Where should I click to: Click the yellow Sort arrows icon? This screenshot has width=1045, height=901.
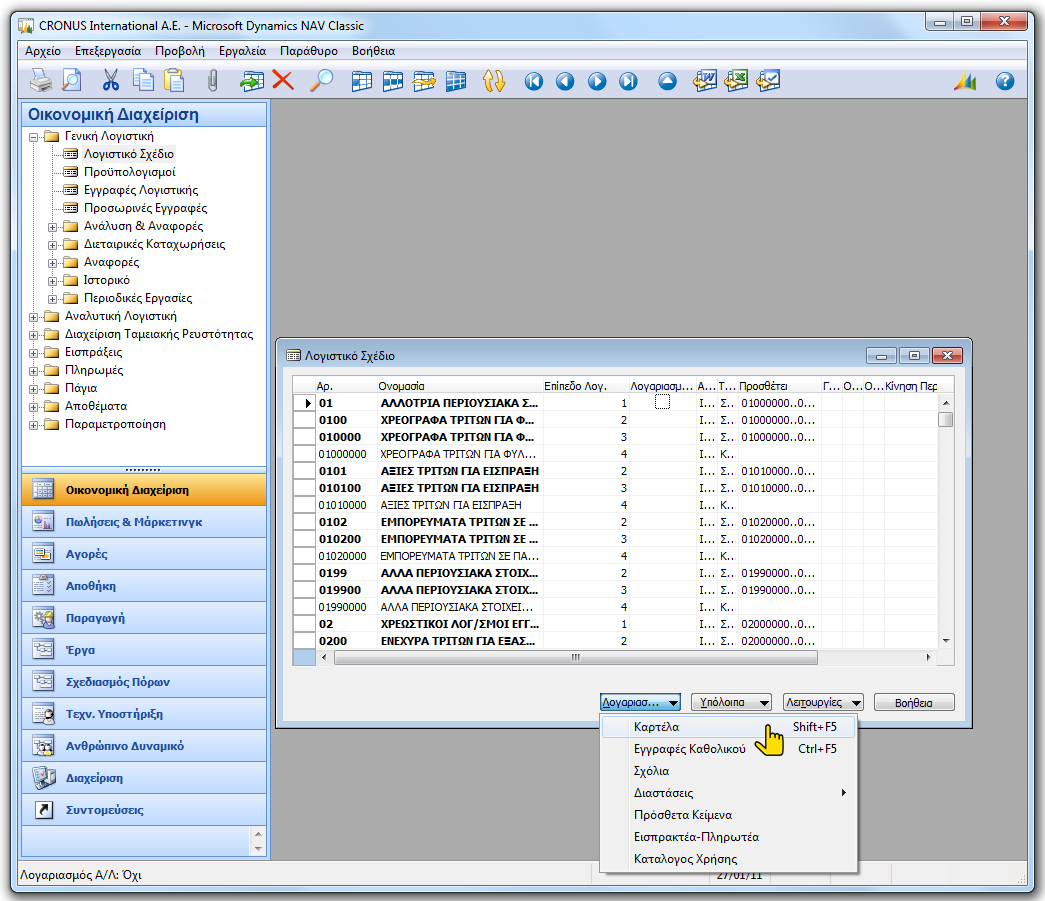494,81
